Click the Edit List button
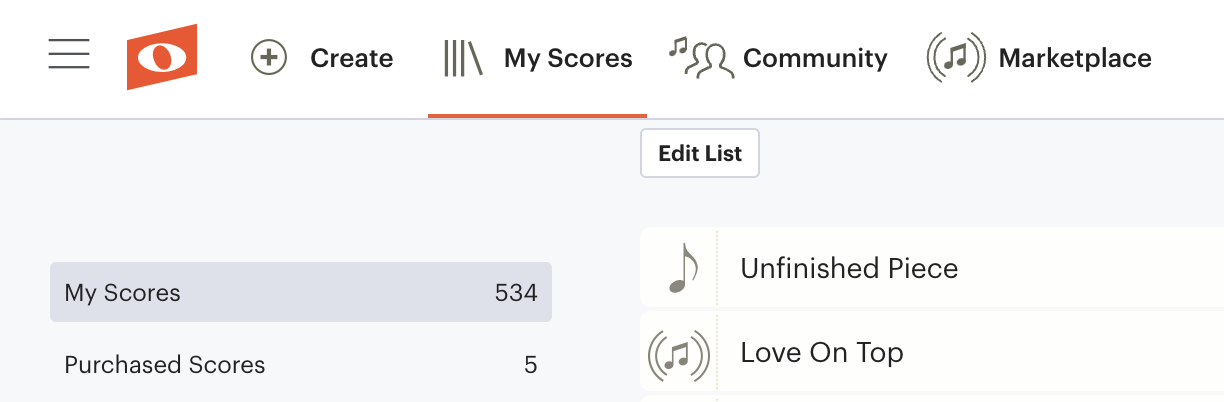 click(x=700, y=153)
